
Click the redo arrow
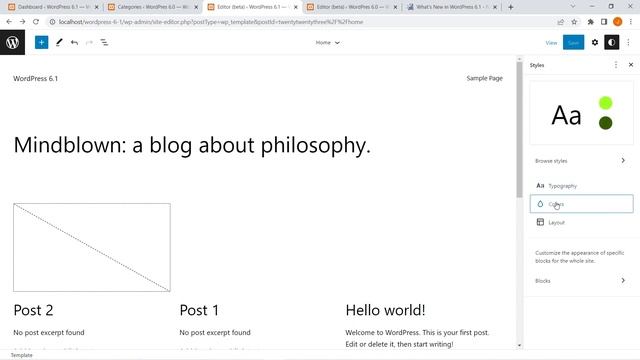coord(89,42)
